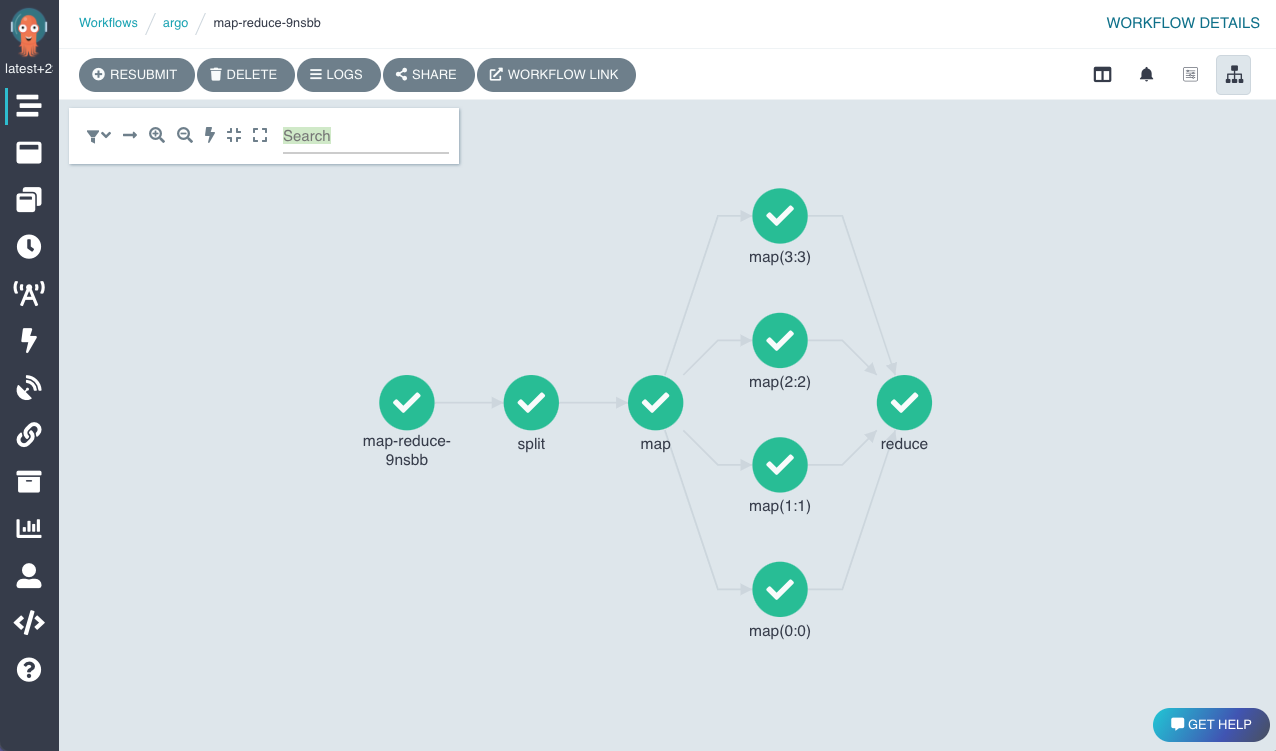Open the Reports chart icon in sidebar

[29, 528]
